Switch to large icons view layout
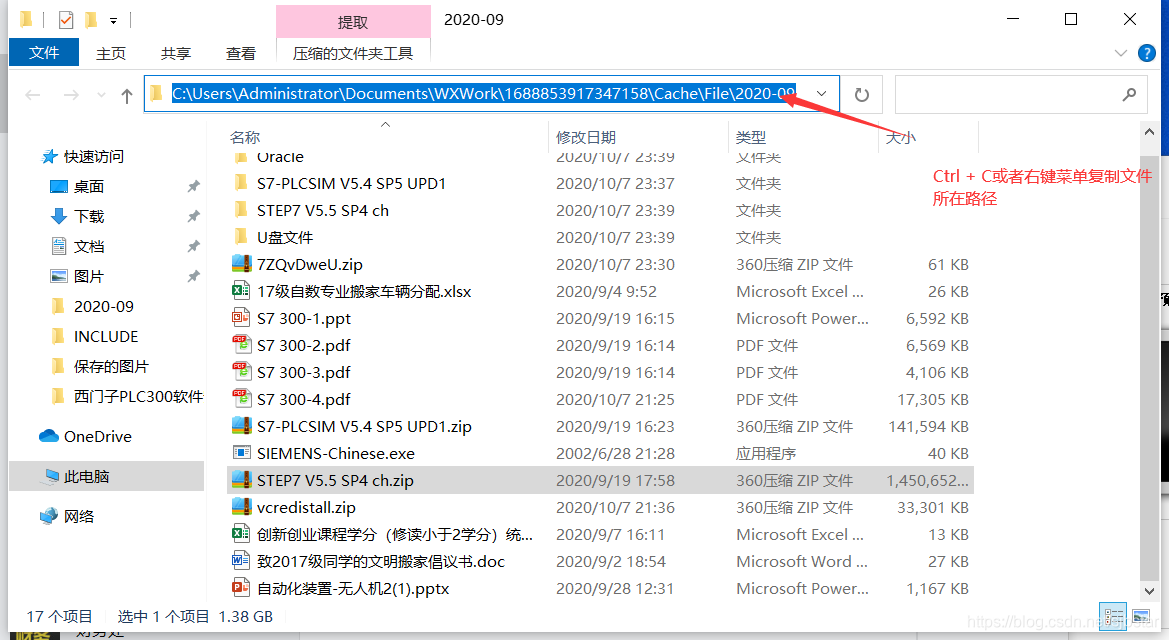 pos(1141,616)
